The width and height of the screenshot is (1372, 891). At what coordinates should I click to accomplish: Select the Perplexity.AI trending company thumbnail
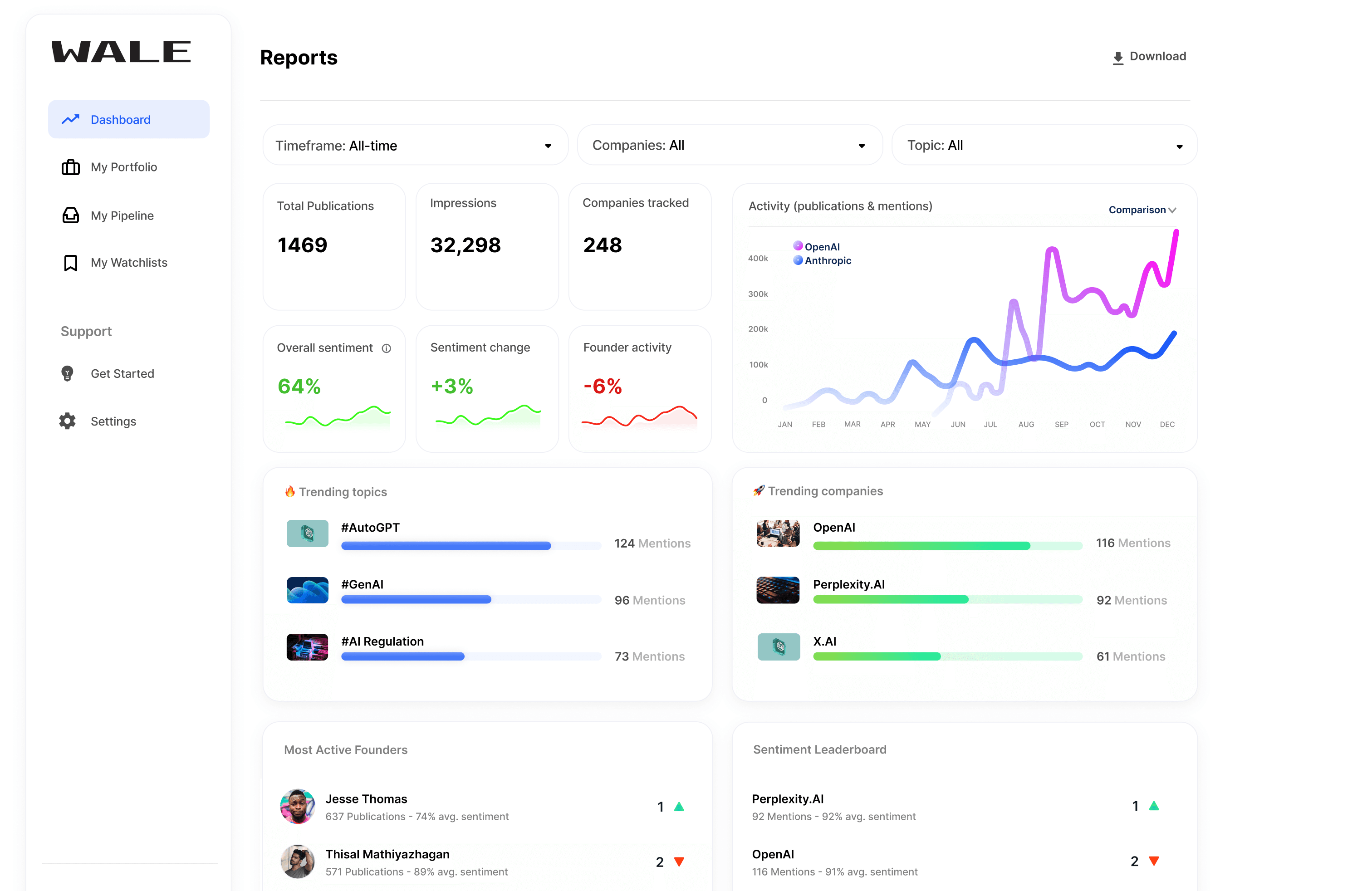(x=778, y=590)
